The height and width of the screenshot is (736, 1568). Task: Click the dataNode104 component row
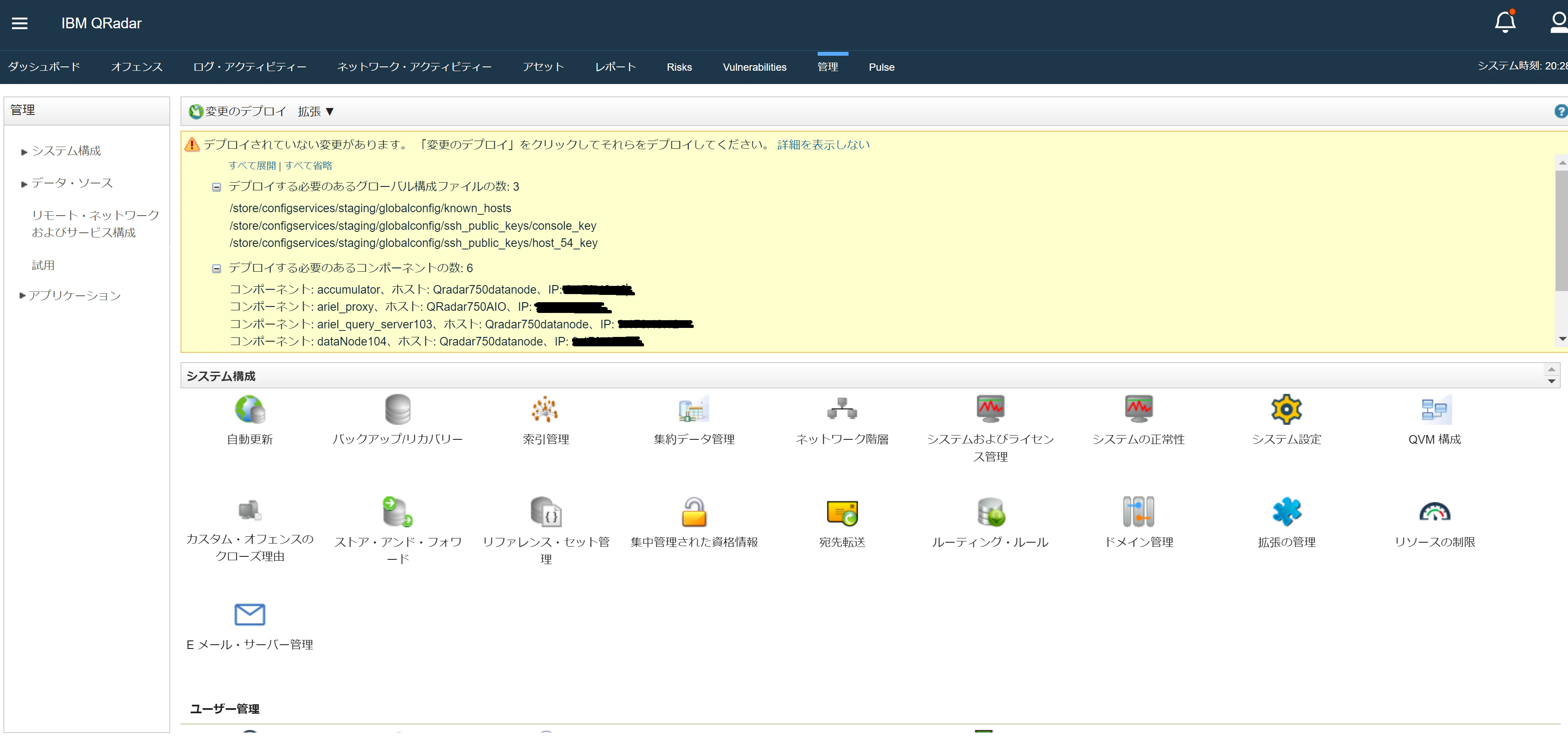coord(436,342)
